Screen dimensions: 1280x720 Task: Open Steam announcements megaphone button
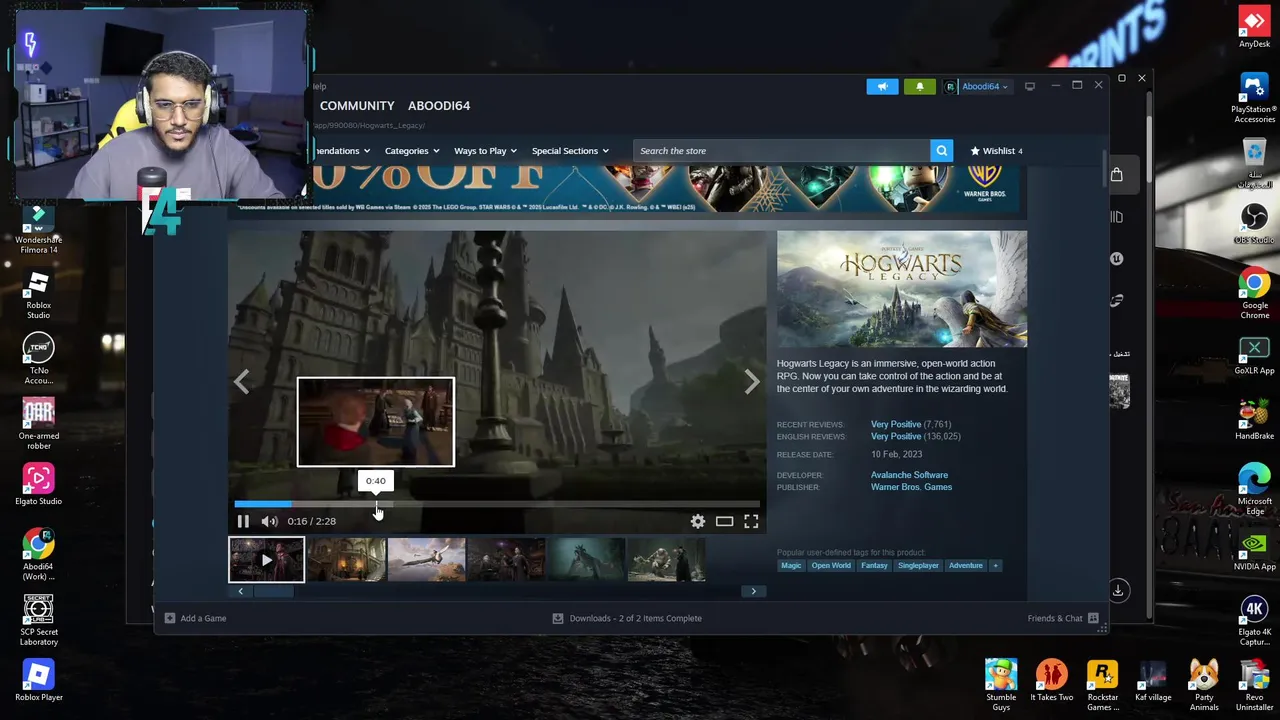coord(883,87)
